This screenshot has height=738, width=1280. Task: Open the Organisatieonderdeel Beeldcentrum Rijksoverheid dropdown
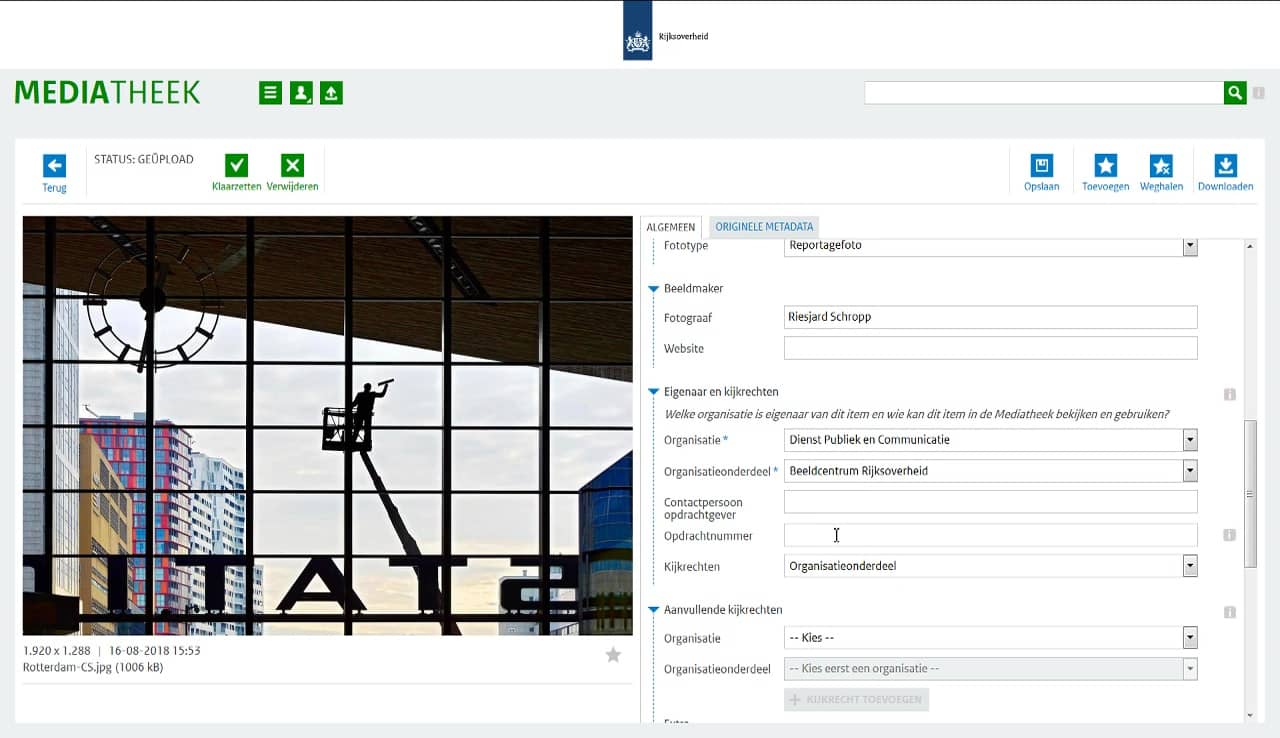(x=1189, y=471)
